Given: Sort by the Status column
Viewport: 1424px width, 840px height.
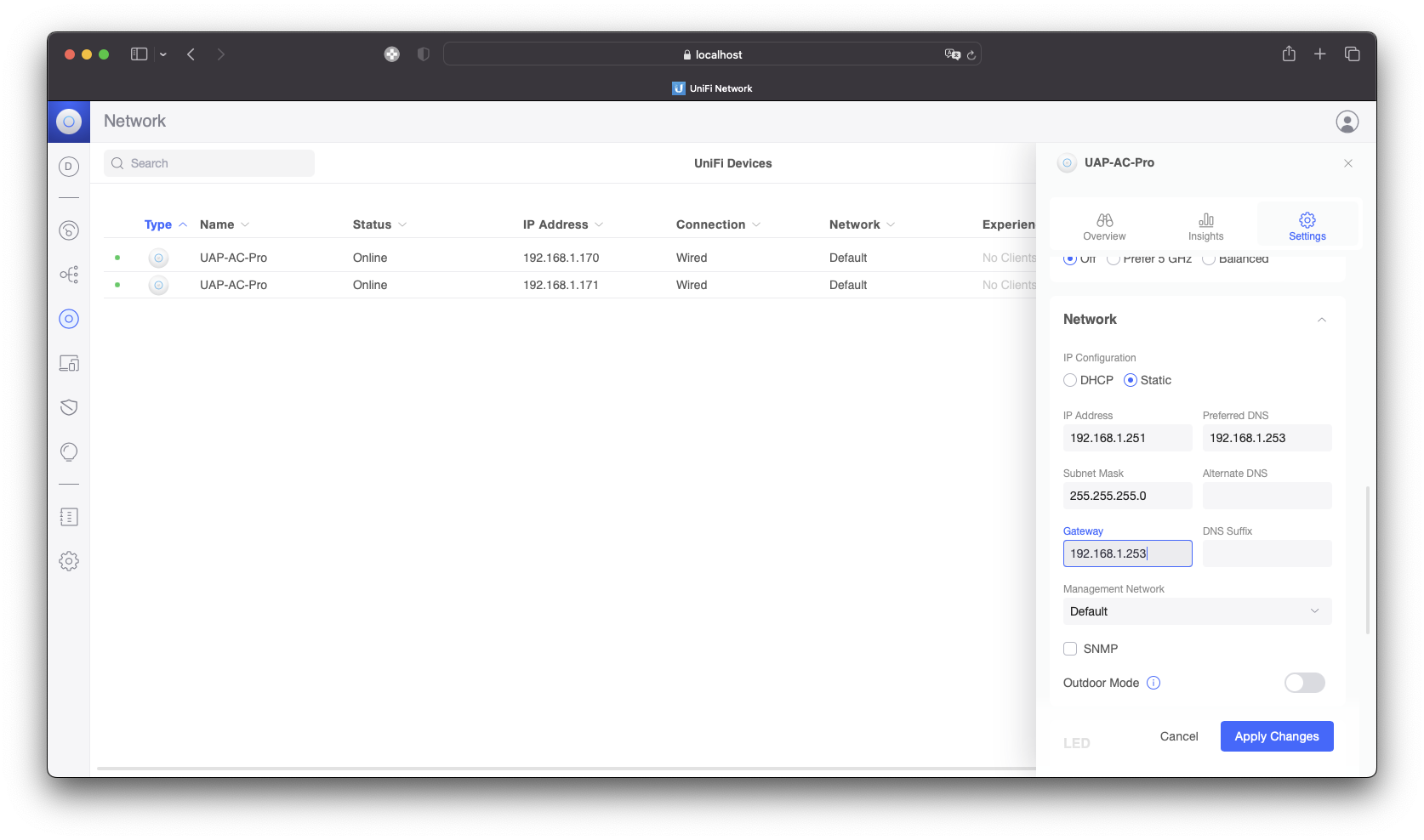Looking at the screenshot, I should [x=379, y=224].
